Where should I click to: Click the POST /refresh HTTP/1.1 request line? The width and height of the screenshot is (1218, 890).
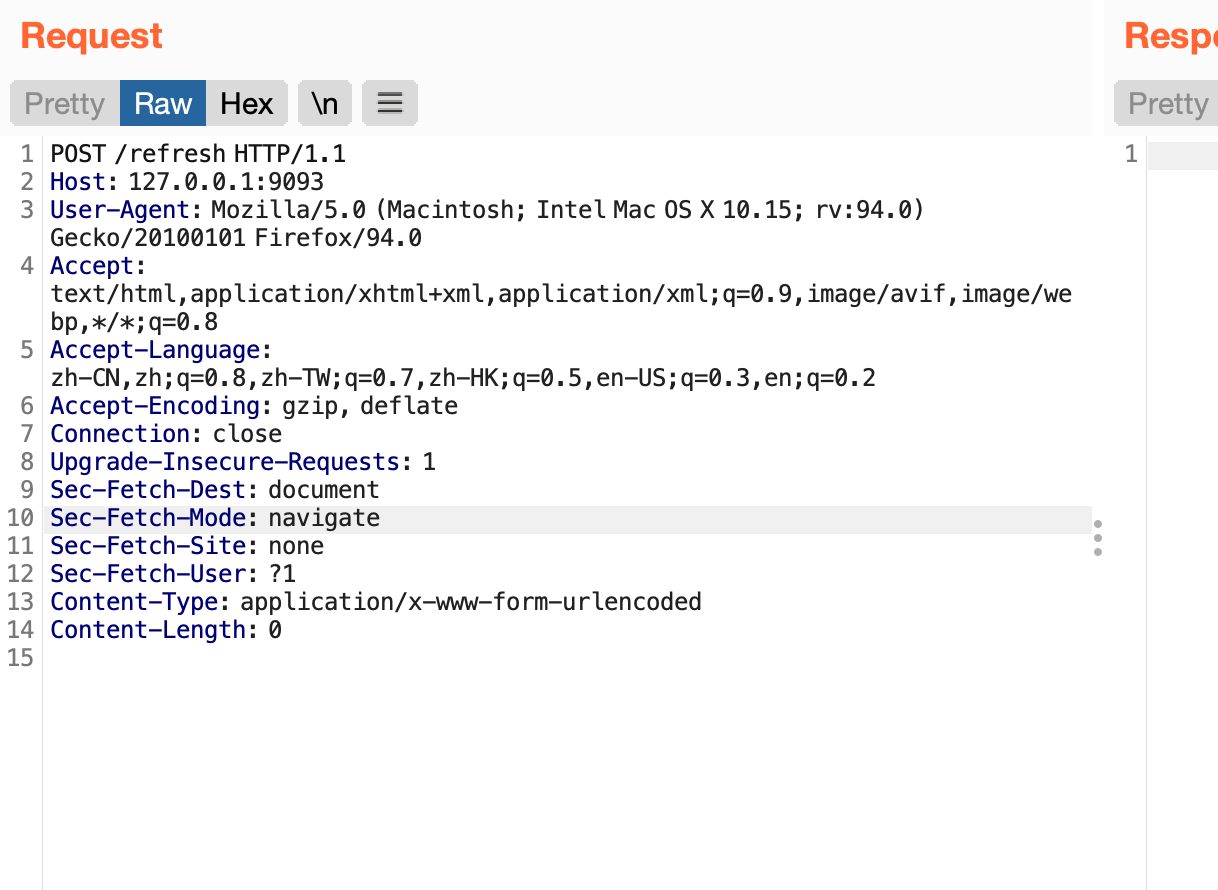coord(198,154)
